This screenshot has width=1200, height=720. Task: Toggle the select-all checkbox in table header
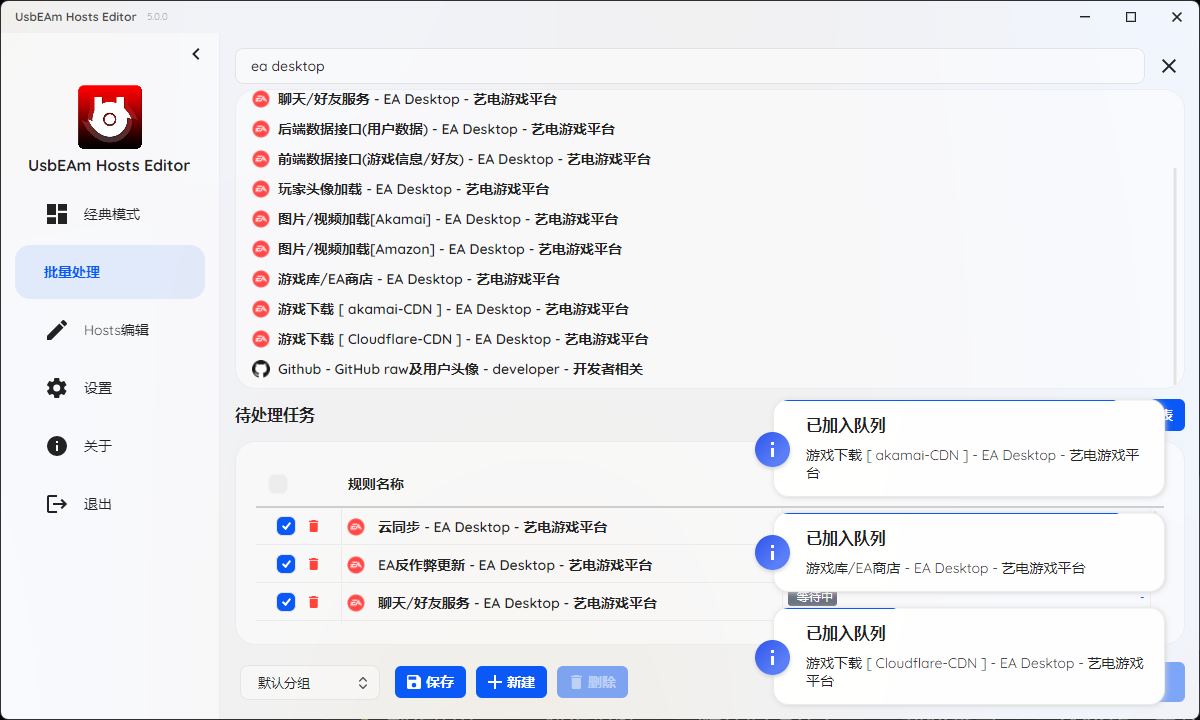pyautogui.click(x=278, y=484)
